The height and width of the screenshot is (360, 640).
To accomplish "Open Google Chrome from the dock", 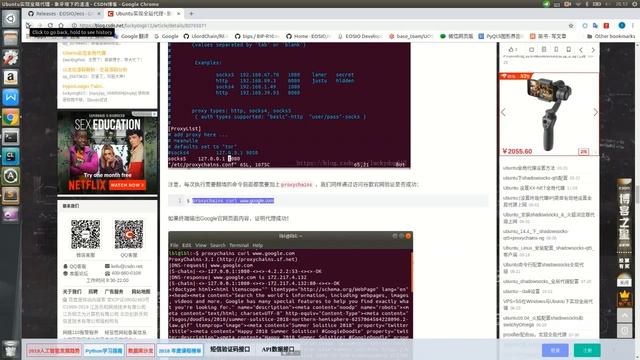I will (x=11, y=117).
